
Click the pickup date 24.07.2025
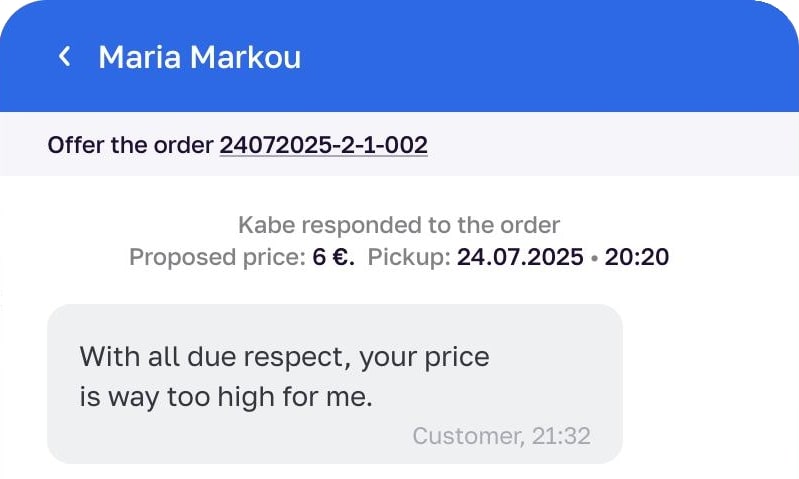click(520, 257)
